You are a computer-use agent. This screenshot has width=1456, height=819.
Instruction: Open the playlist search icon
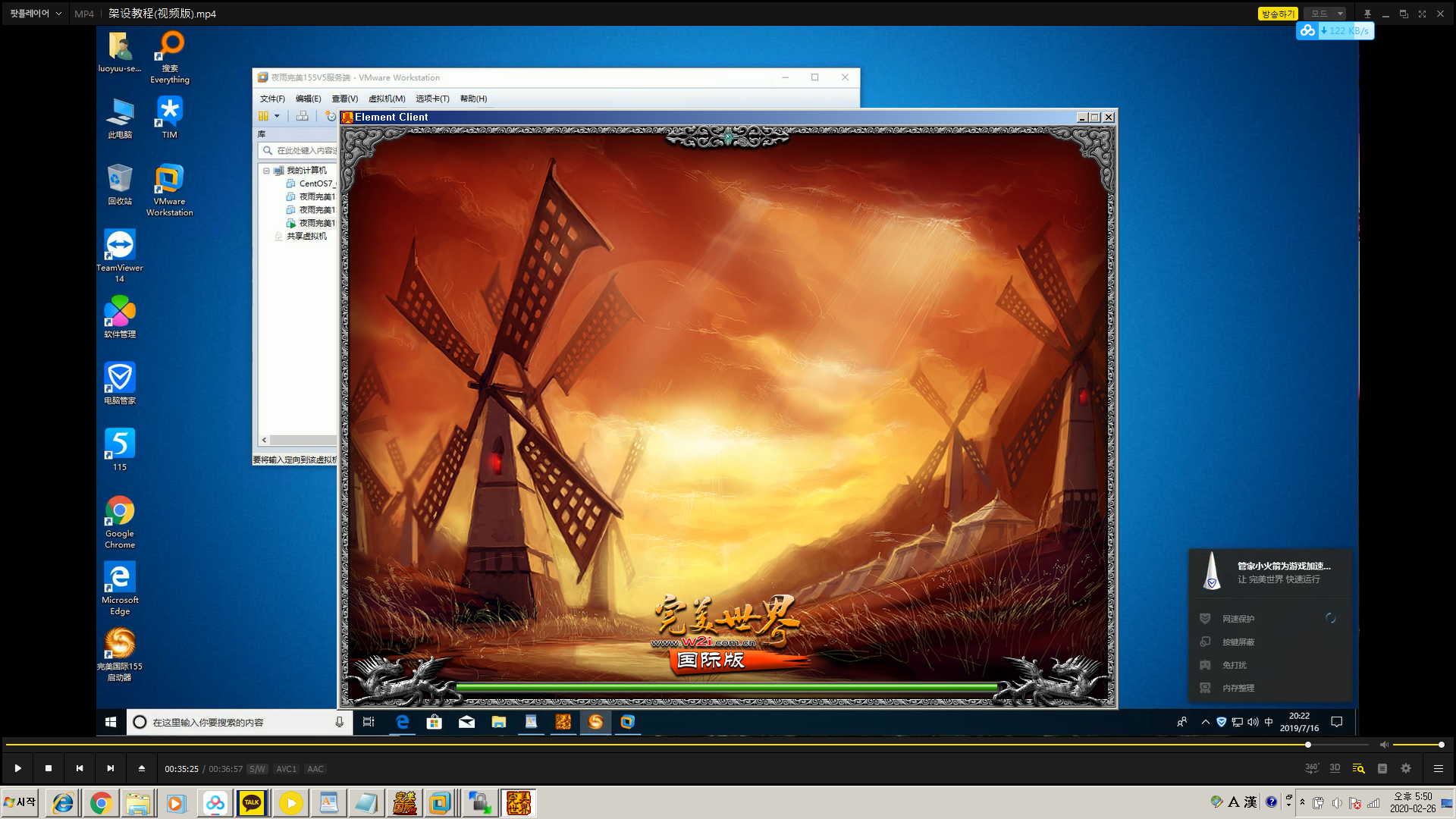pyautogui.click(x=1358, y=768)
